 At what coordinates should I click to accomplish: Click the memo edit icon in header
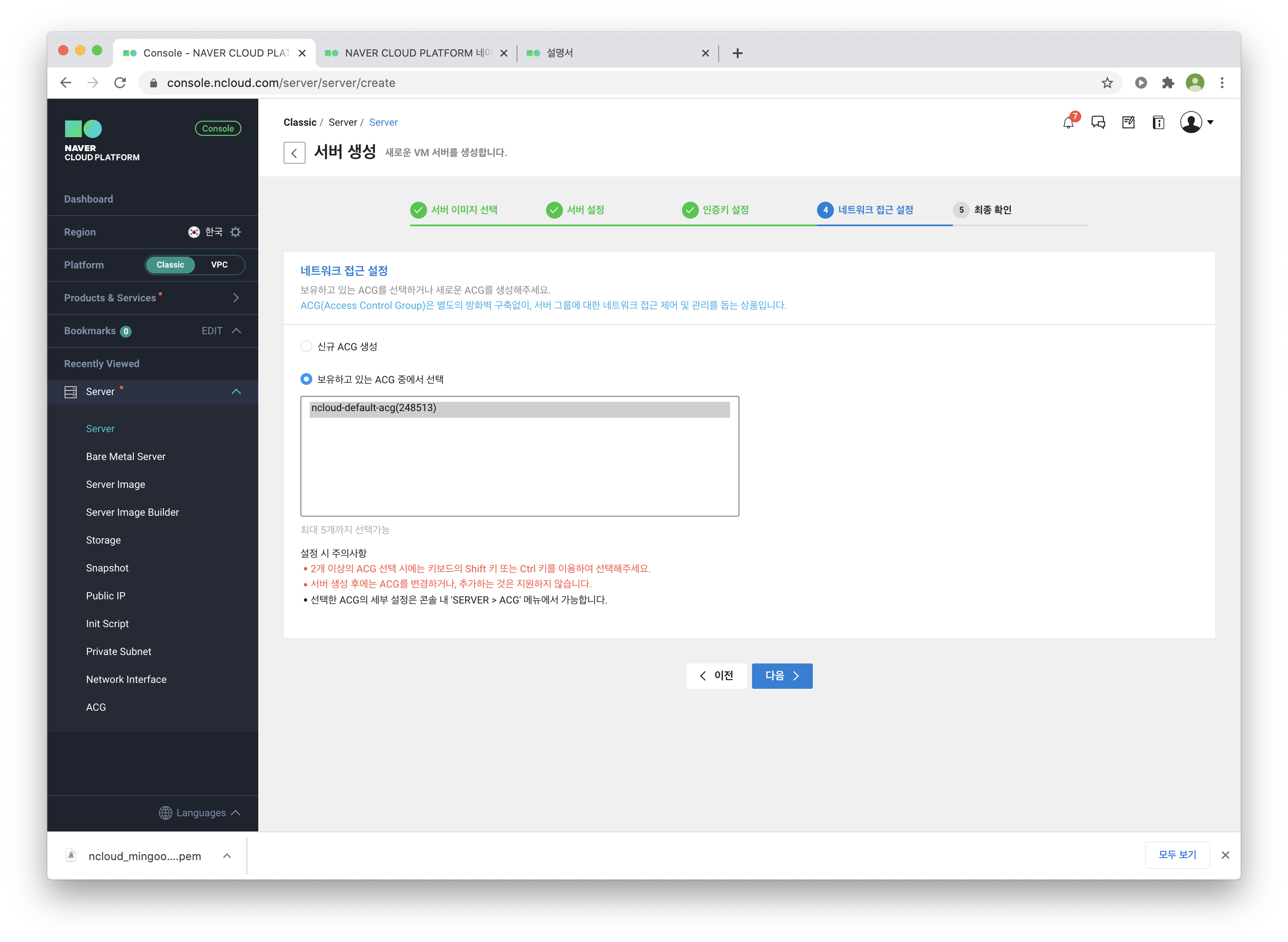[x=1128, y=122]
